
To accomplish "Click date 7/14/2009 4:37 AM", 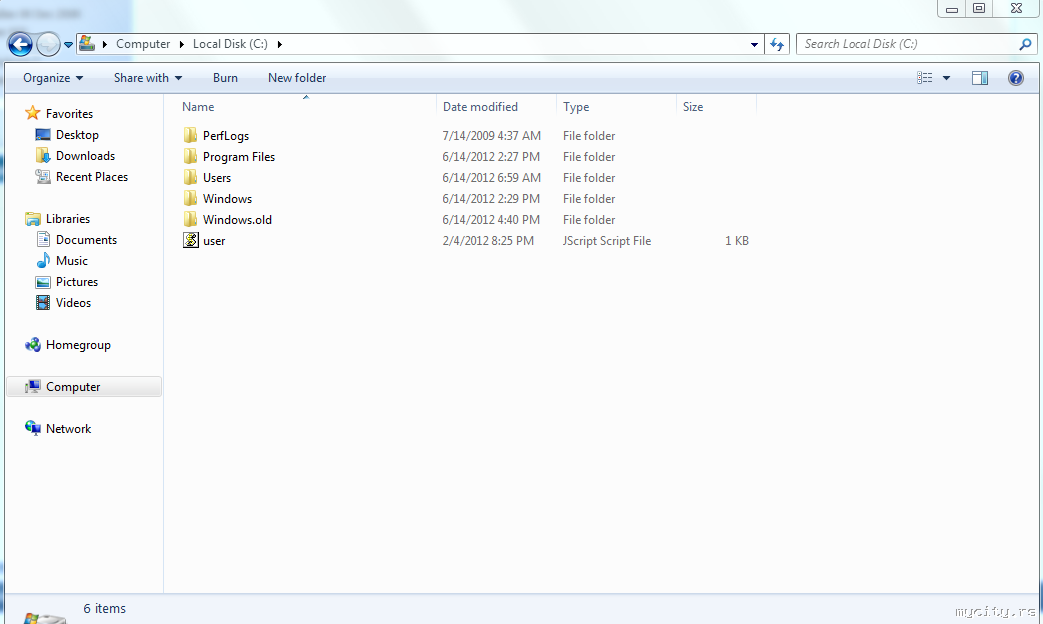I will (x=492, y=136).
